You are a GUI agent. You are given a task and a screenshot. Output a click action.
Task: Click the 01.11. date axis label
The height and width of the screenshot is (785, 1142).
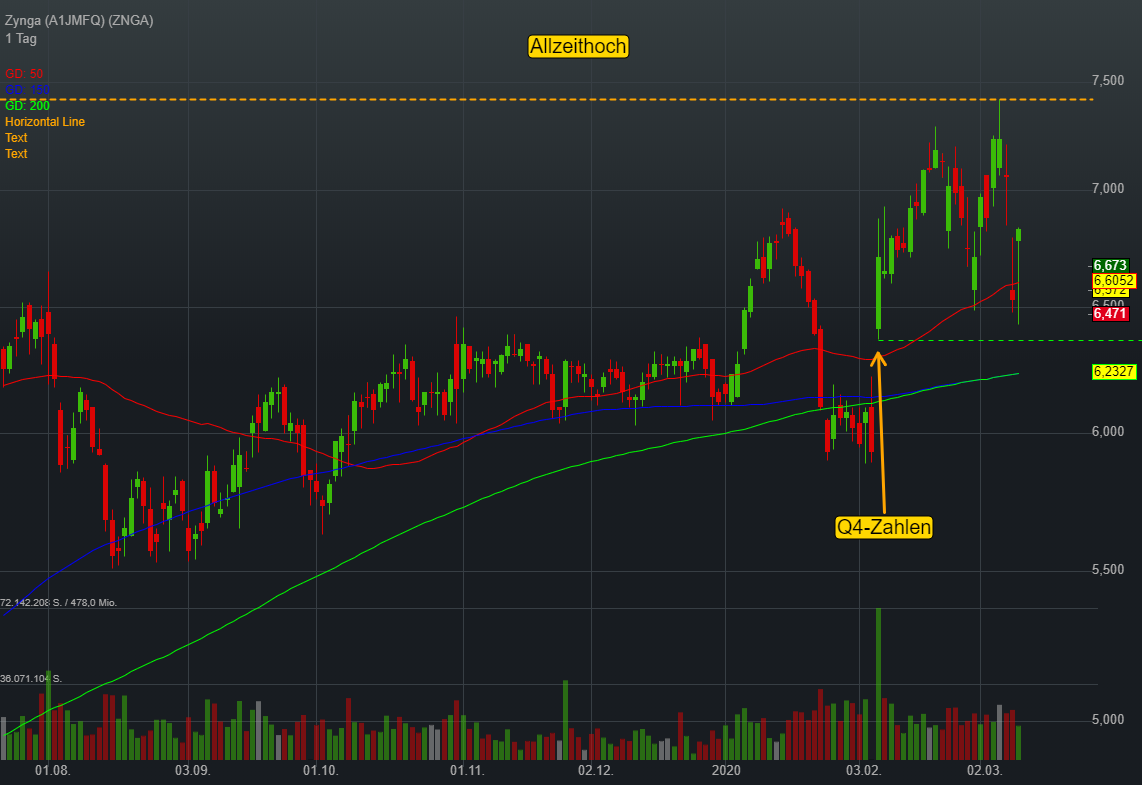click(467, 770)
